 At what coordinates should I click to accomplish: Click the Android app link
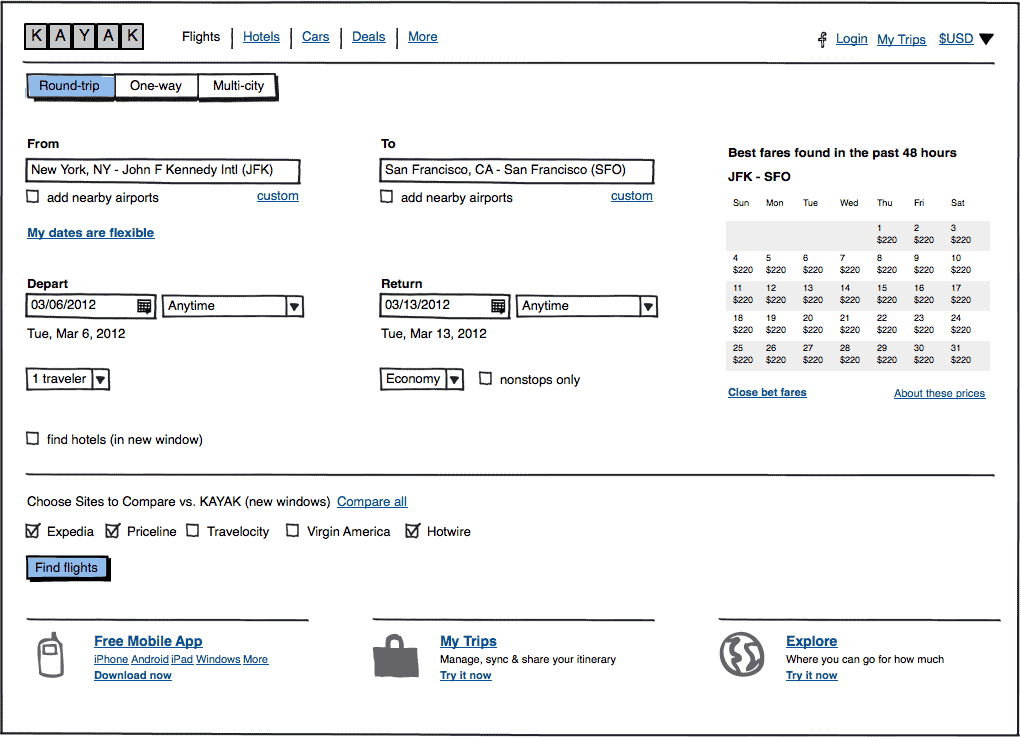(150, 660)
